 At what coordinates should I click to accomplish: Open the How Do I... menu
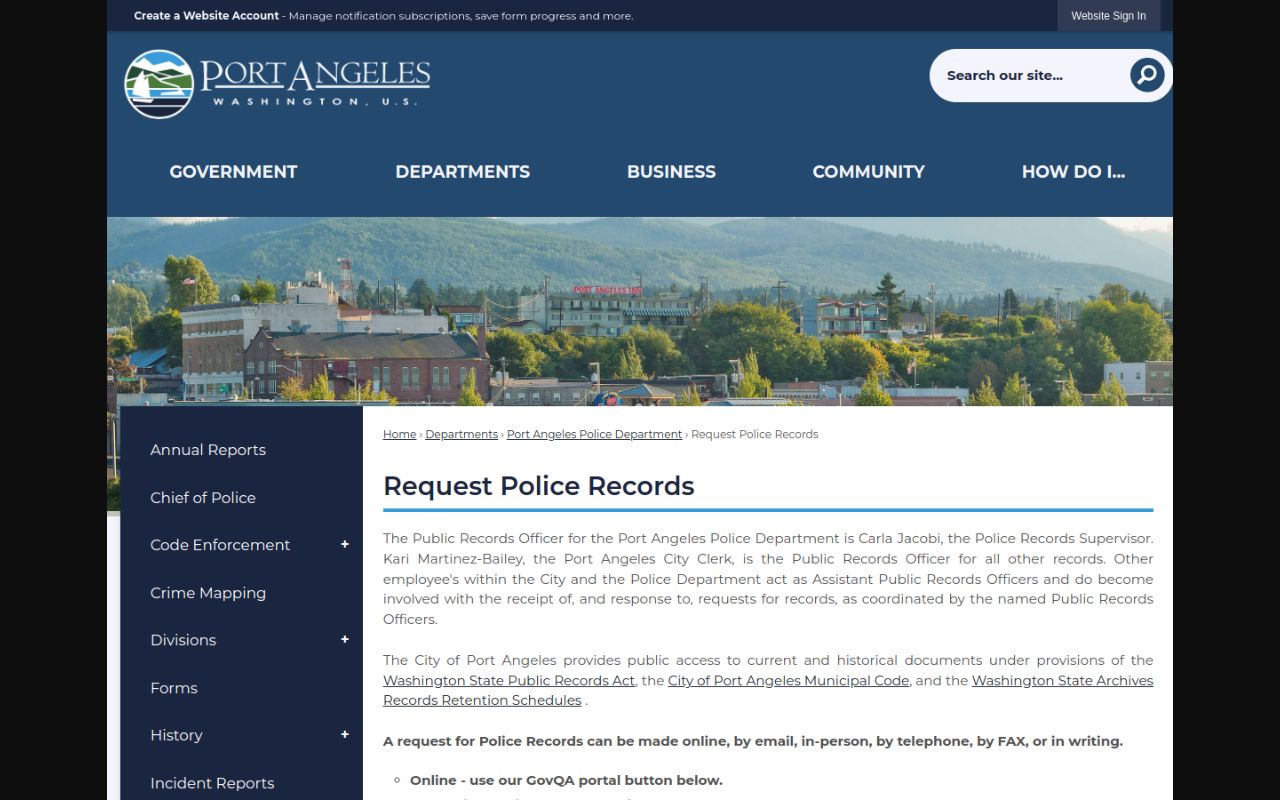coord(1073,172)
